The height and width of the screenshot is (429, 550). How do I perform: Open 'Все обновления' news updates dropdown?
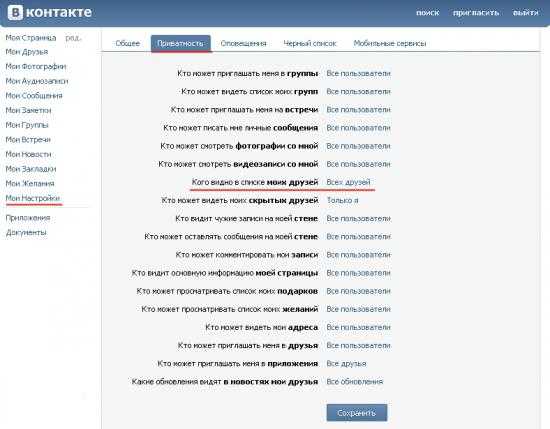[354, 382]
